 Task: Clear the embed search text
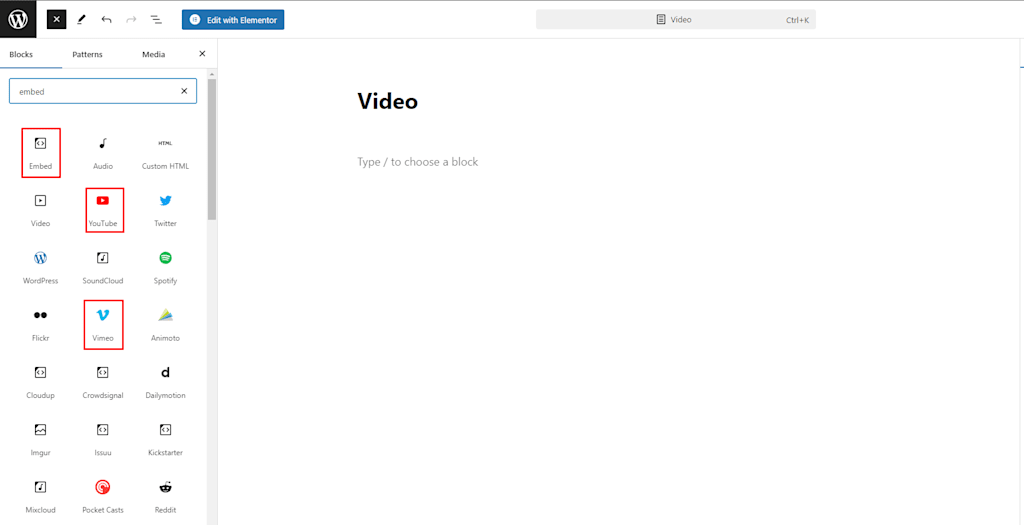coord(184,91)
